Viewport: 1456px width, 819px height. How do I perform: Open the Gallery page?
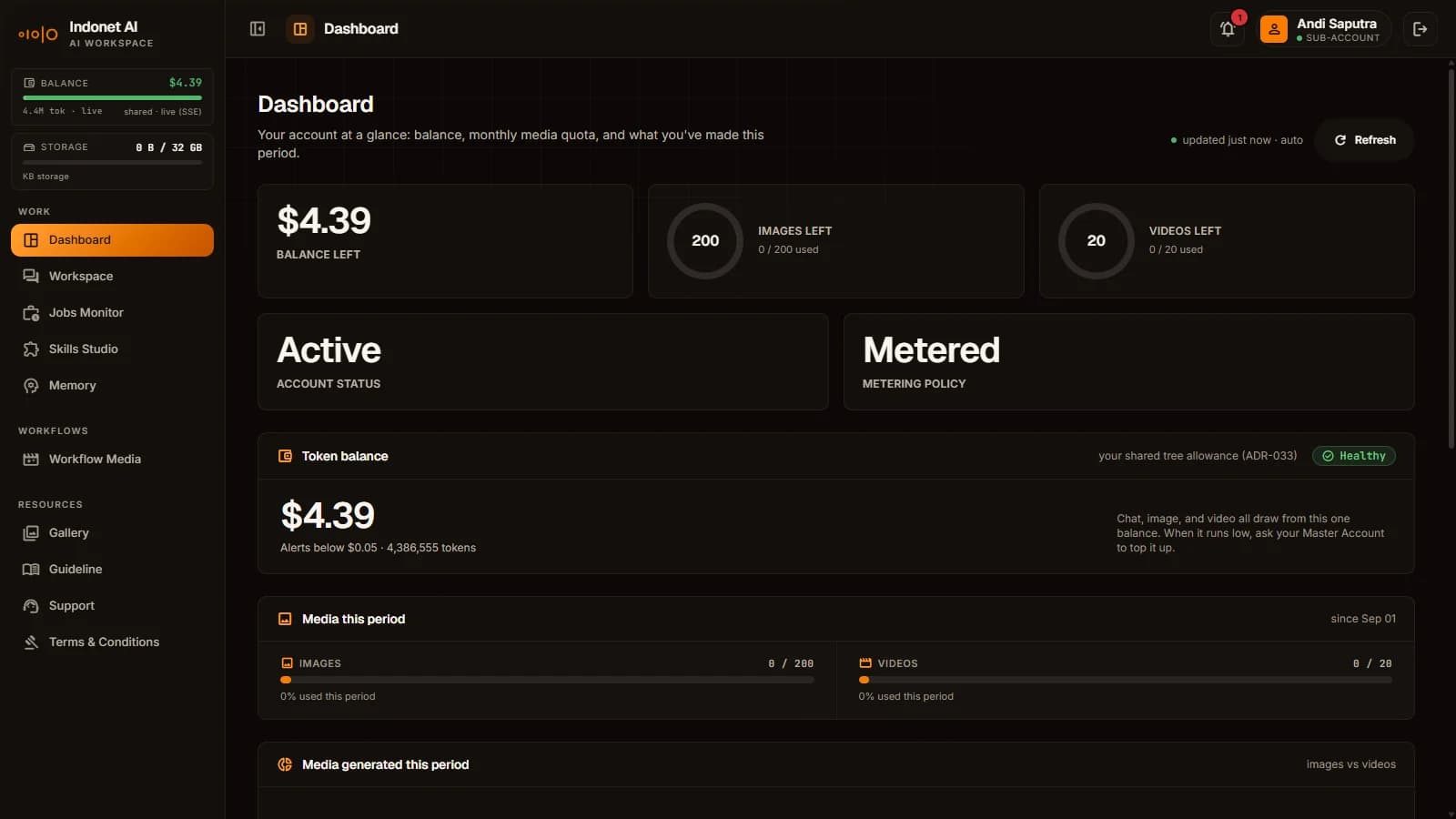coord(112,533)
